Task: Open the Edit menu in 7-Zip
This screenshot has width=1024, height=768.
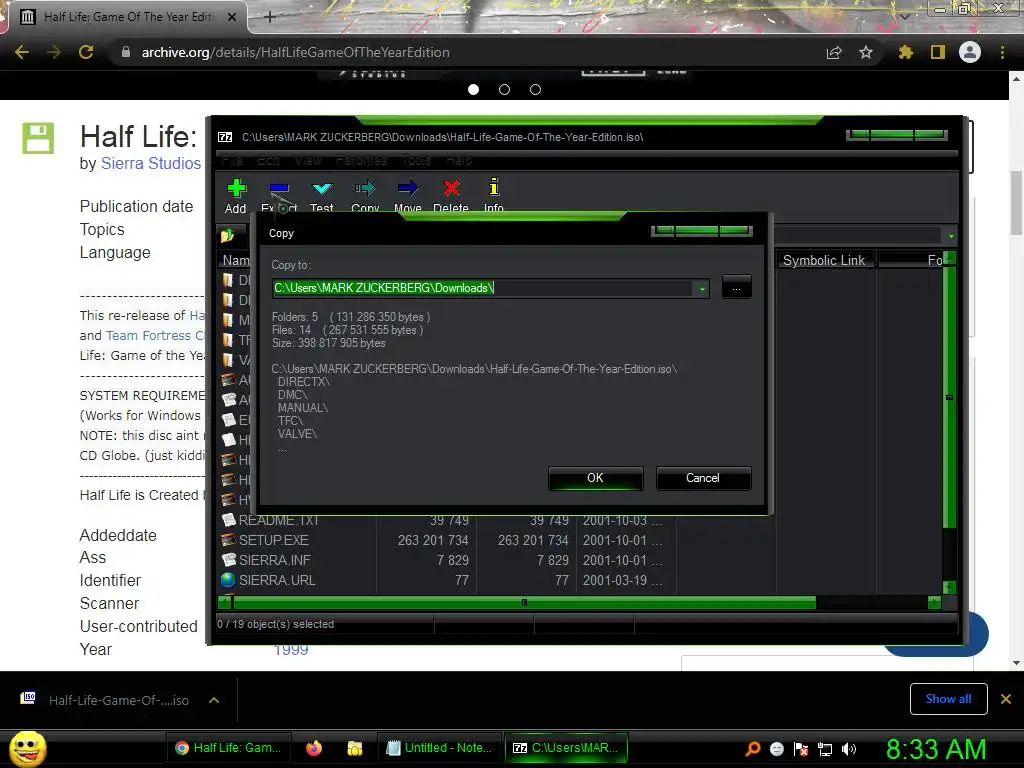Action: pyautogui.click(x=268, y=161)
